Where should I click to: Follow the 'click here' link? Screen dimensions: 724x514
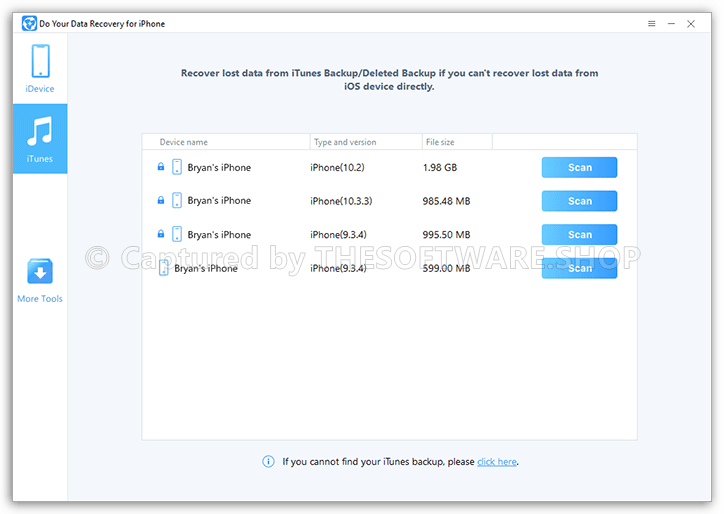point(497,462)
